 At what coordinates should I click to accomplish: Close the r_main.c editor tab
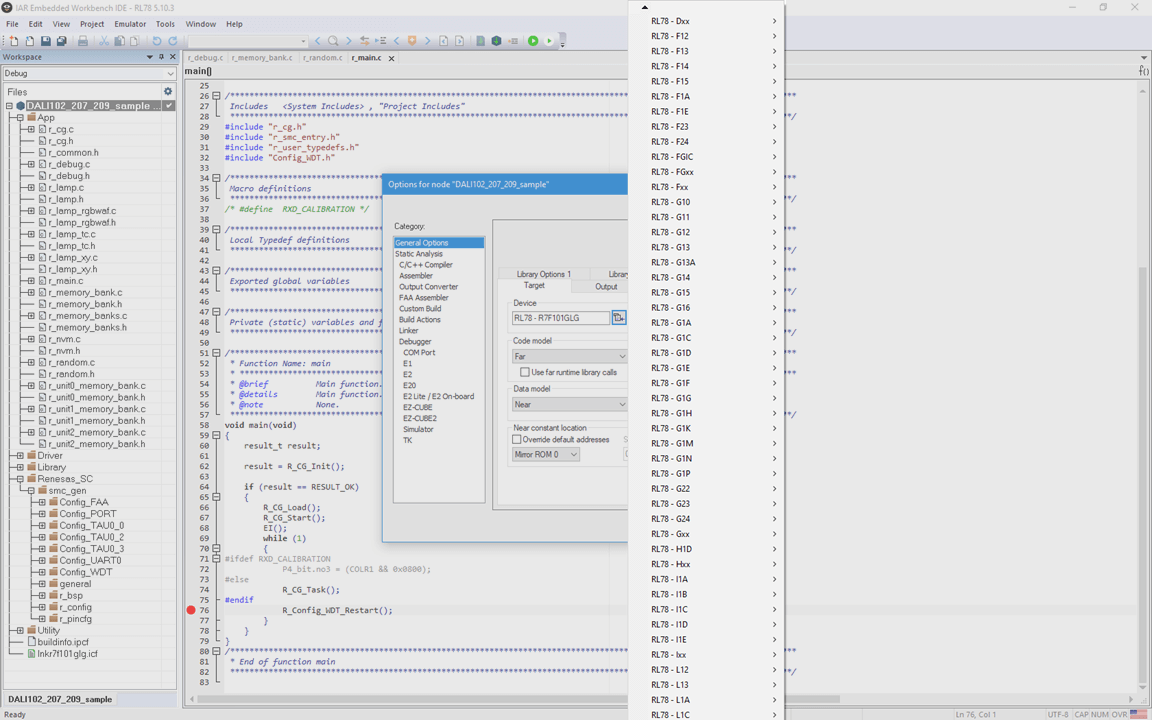coord(392,58)
